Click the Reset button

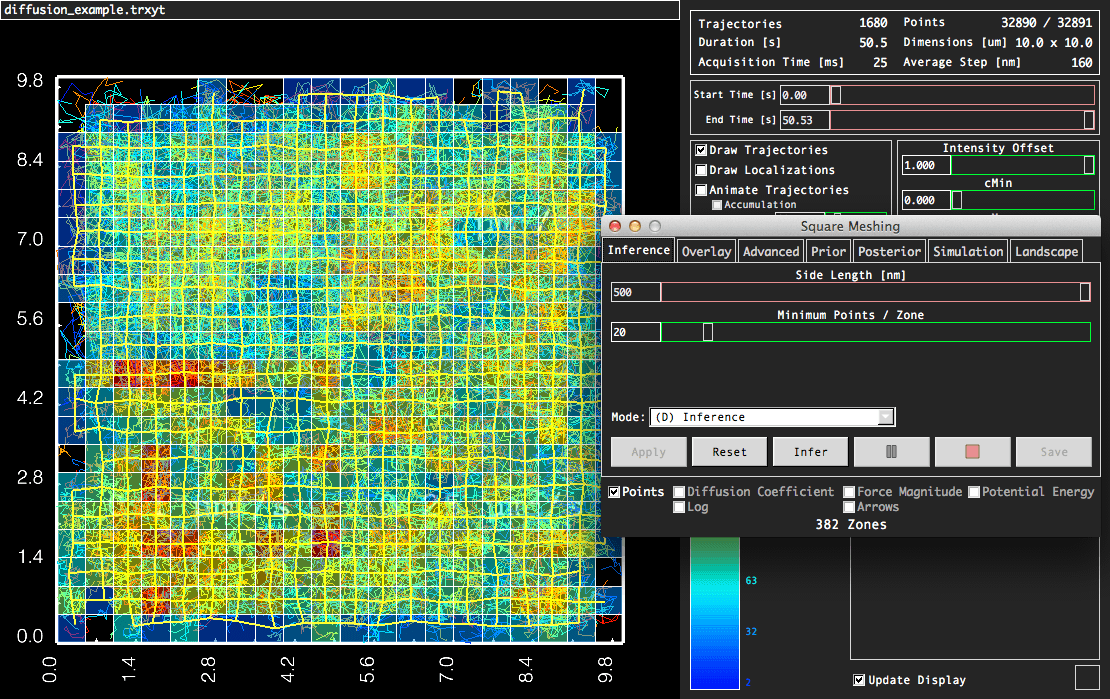[729, 452]
